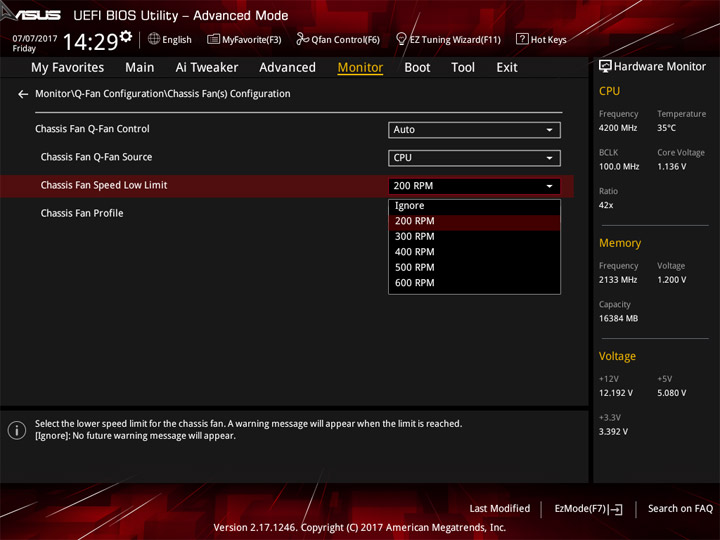Open the Tool tab
Screen dimensions: 720x540
tap(463, 68)
